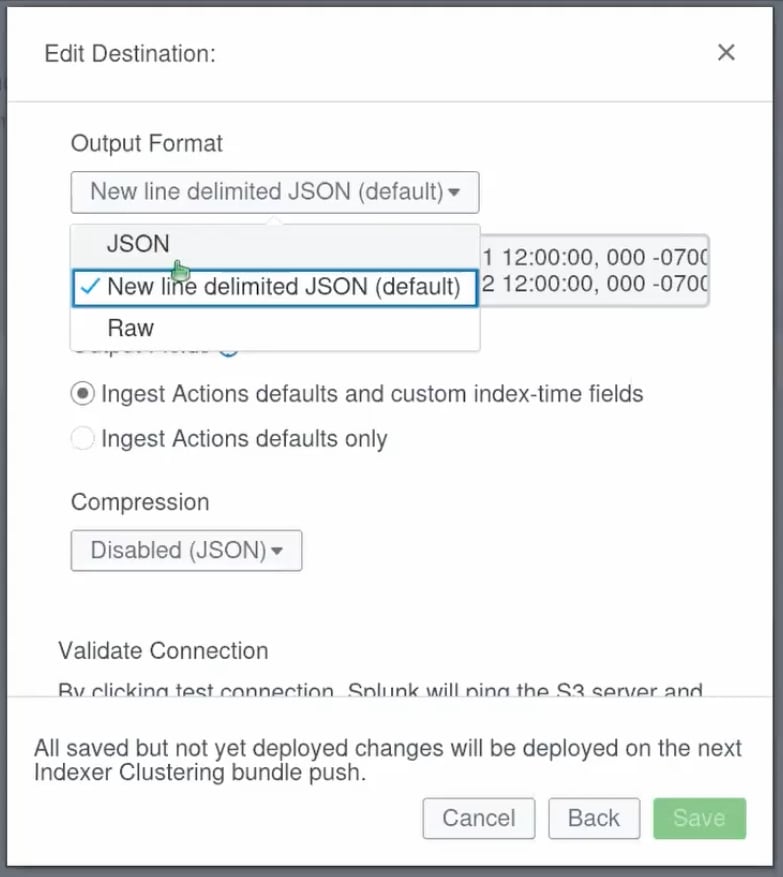Select the Ingest Actions defaults only radio
Screen dimensions: 783x877
83,438
